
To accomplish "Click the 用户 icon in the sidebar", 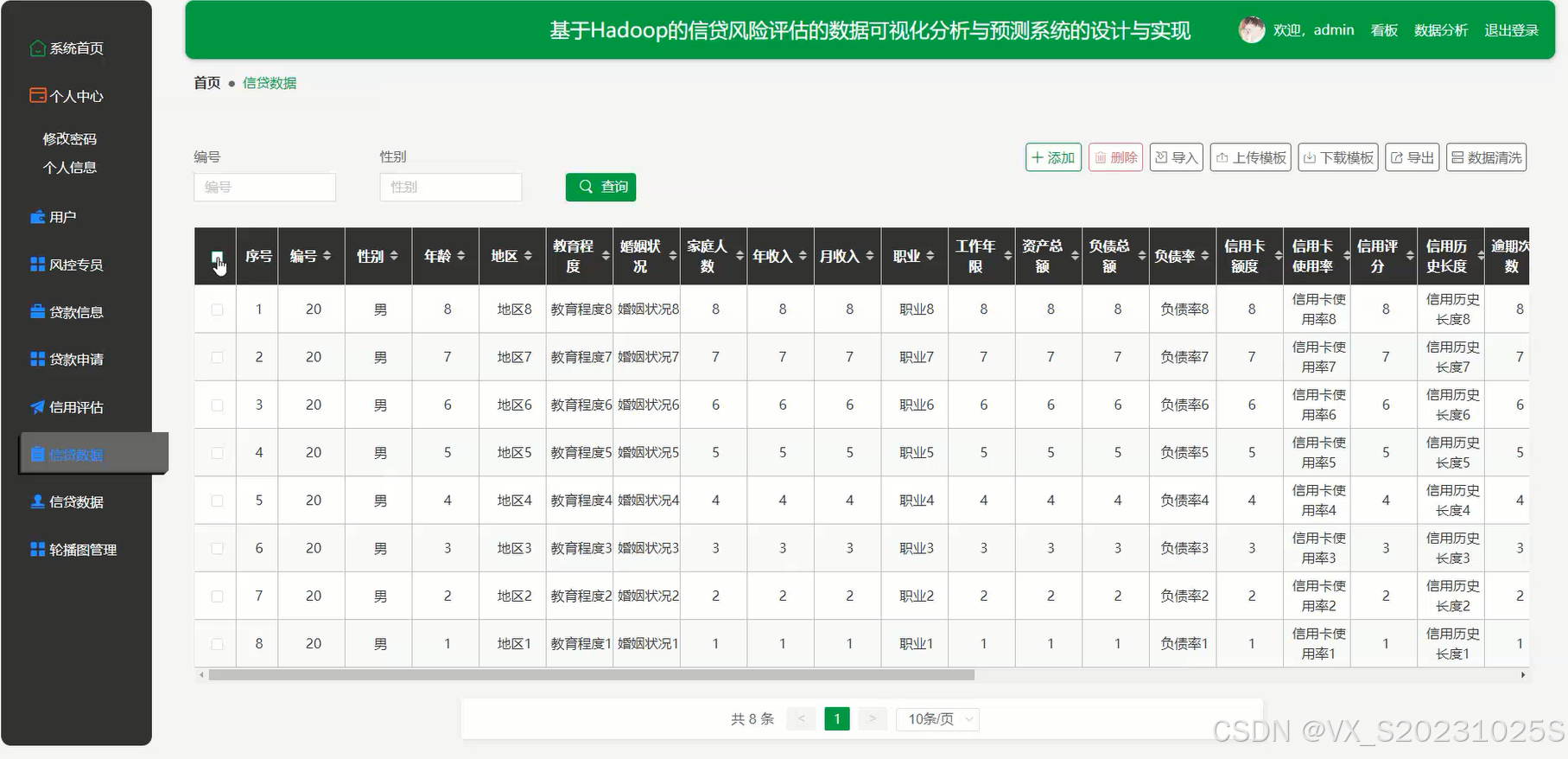I will (x=38, y=217).
